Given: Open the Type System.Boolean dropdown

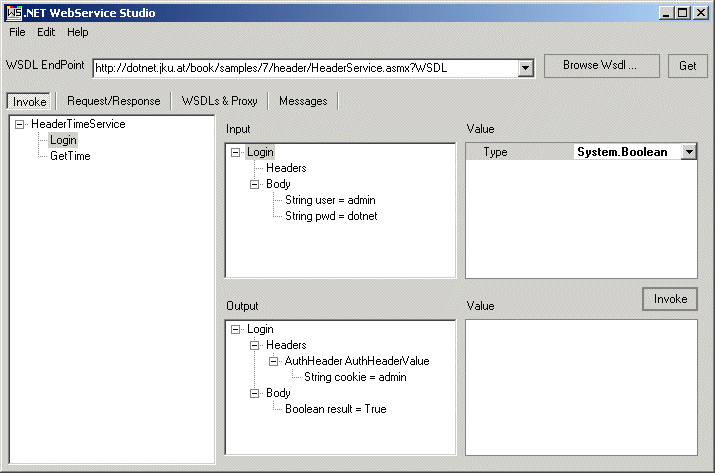Looking at the screenshot, I should coord(689,152).
